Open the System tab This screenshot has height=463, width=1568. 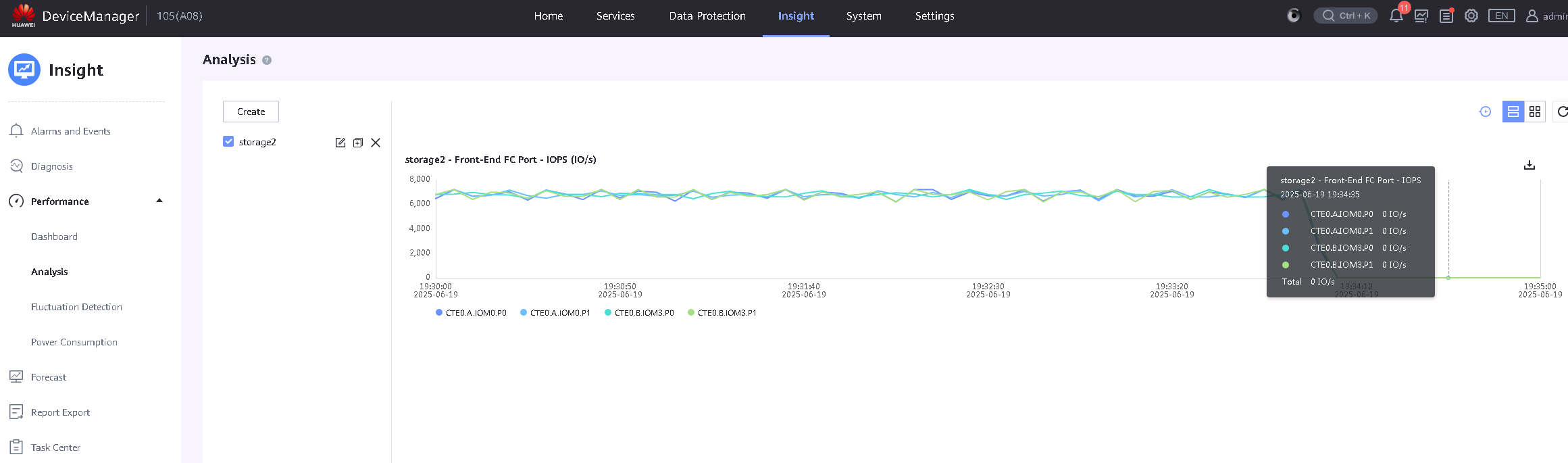(x=863, y=16)
